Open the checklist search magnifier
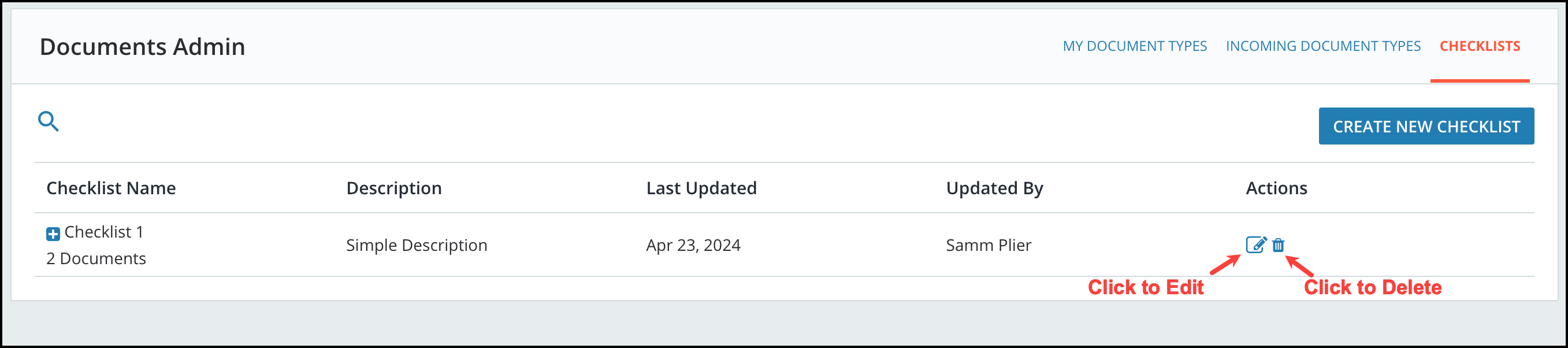 (x=48, y=121)
